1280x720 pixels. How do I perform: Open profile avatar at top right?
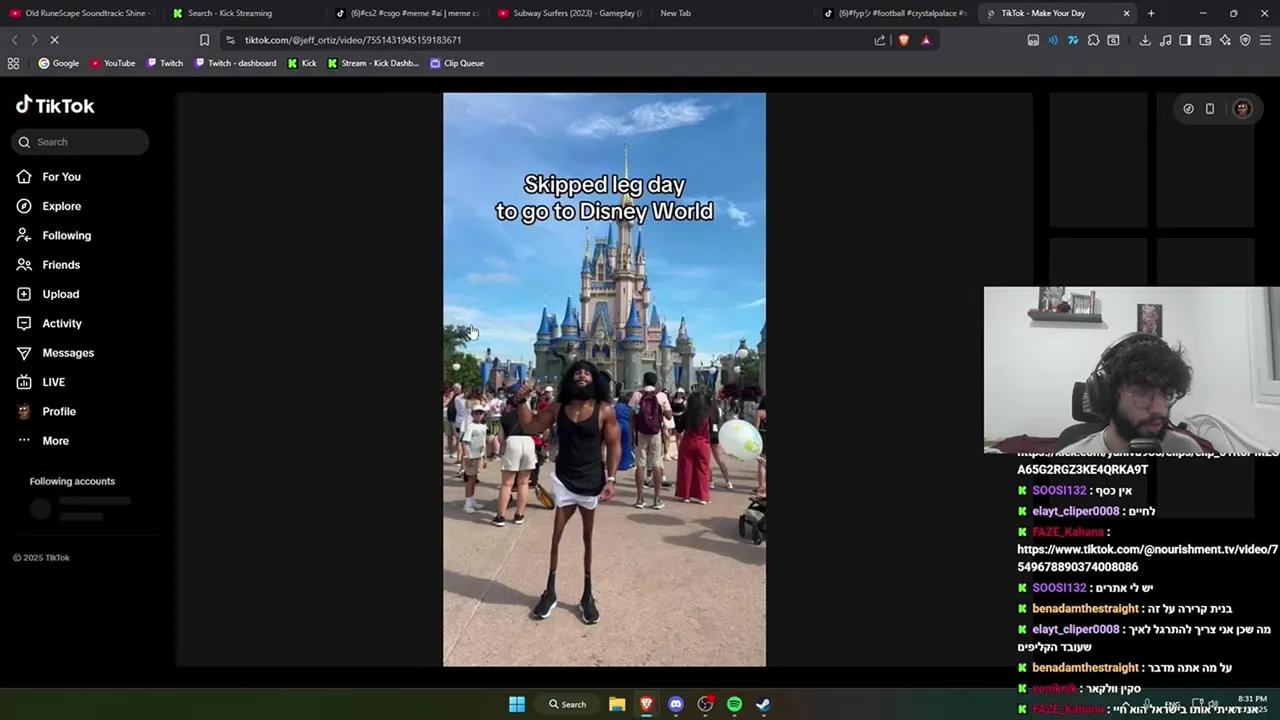1242,109
